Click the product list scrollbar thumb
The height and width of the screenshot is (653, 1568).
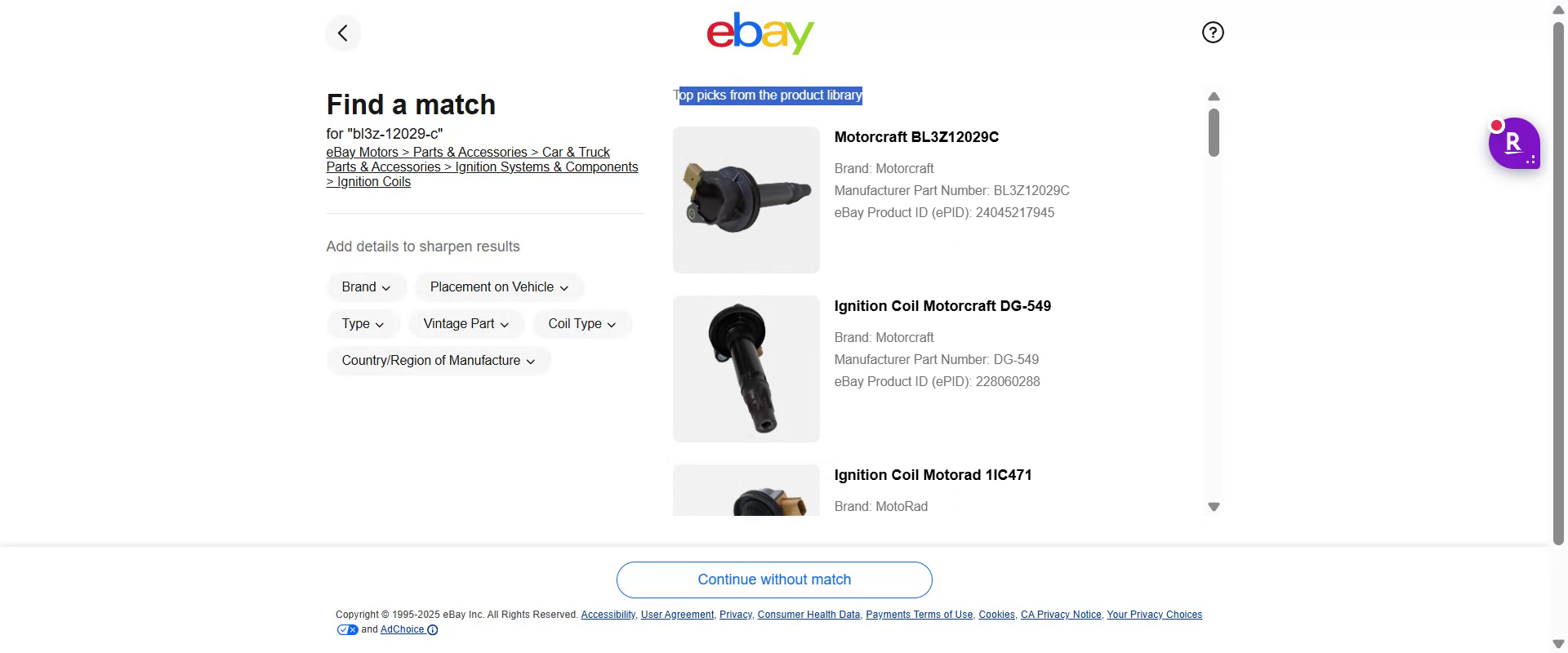[x=1214, y=131]
